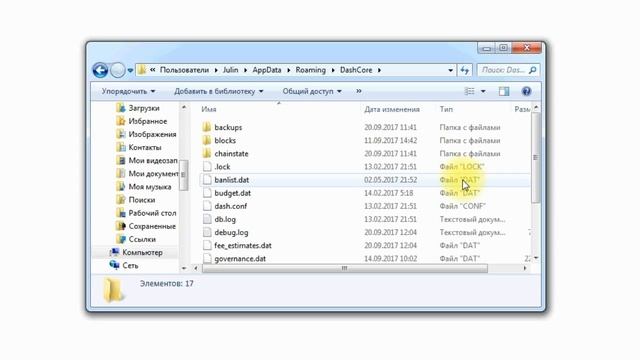Select the fee_estimates.dat file icon
The image size is (640, 360).
[207, 245]
